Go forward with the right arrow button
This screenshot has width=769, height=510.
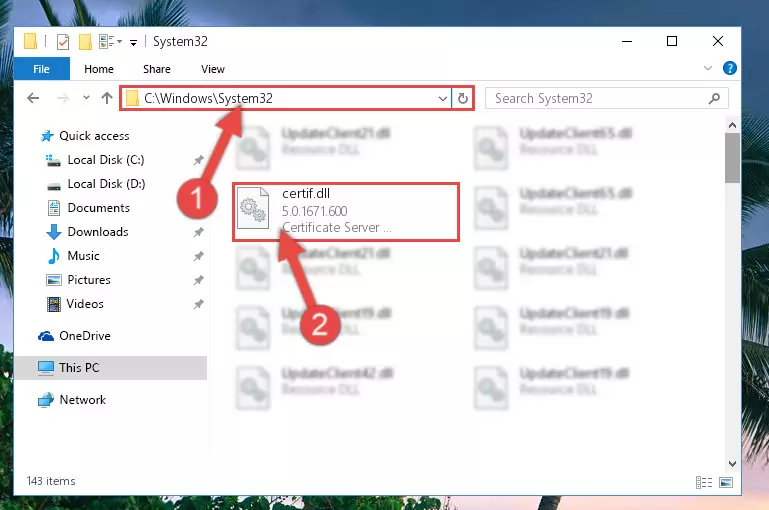click(63, 98)
